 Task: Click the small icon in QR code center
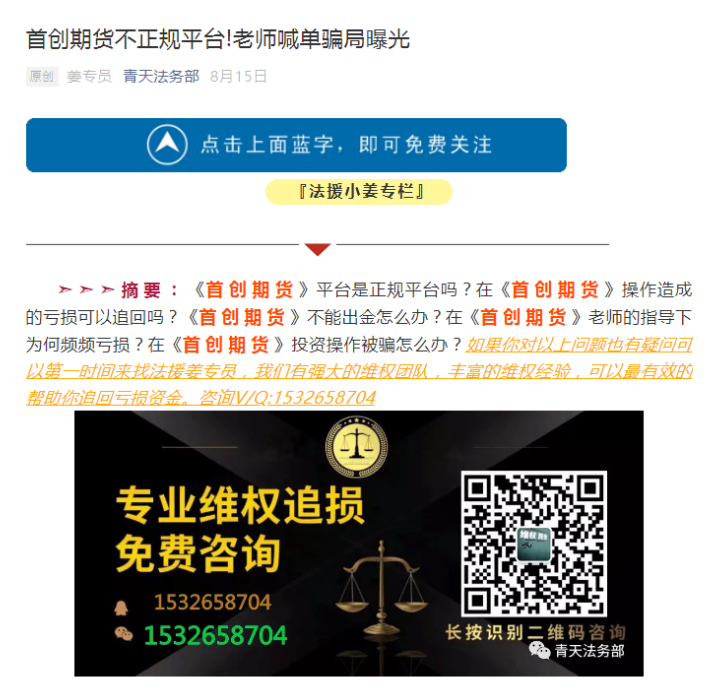pyautogui.click(x=534, y=544)
